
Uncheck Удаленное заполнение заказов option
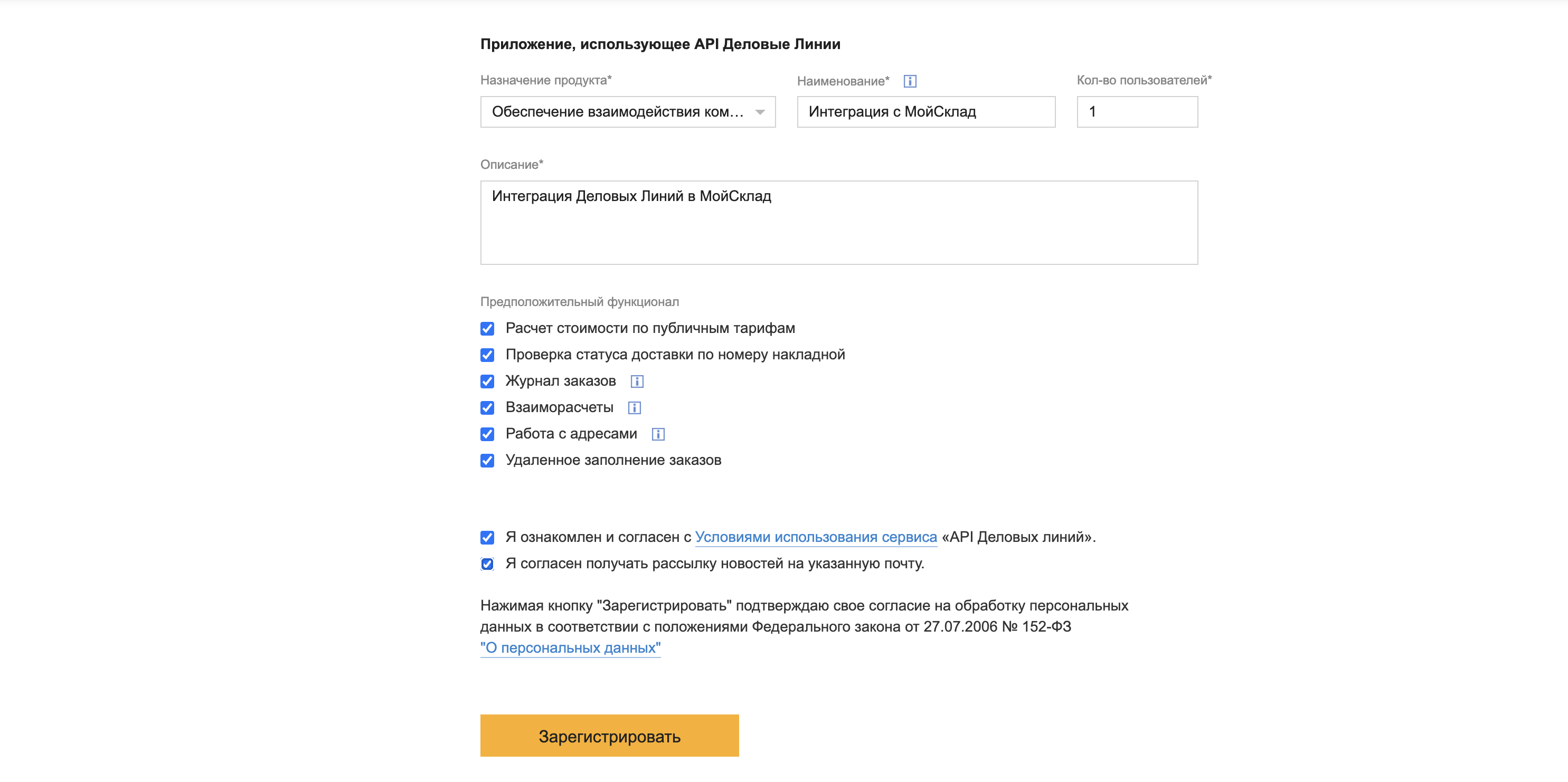(x=487, y=461)
